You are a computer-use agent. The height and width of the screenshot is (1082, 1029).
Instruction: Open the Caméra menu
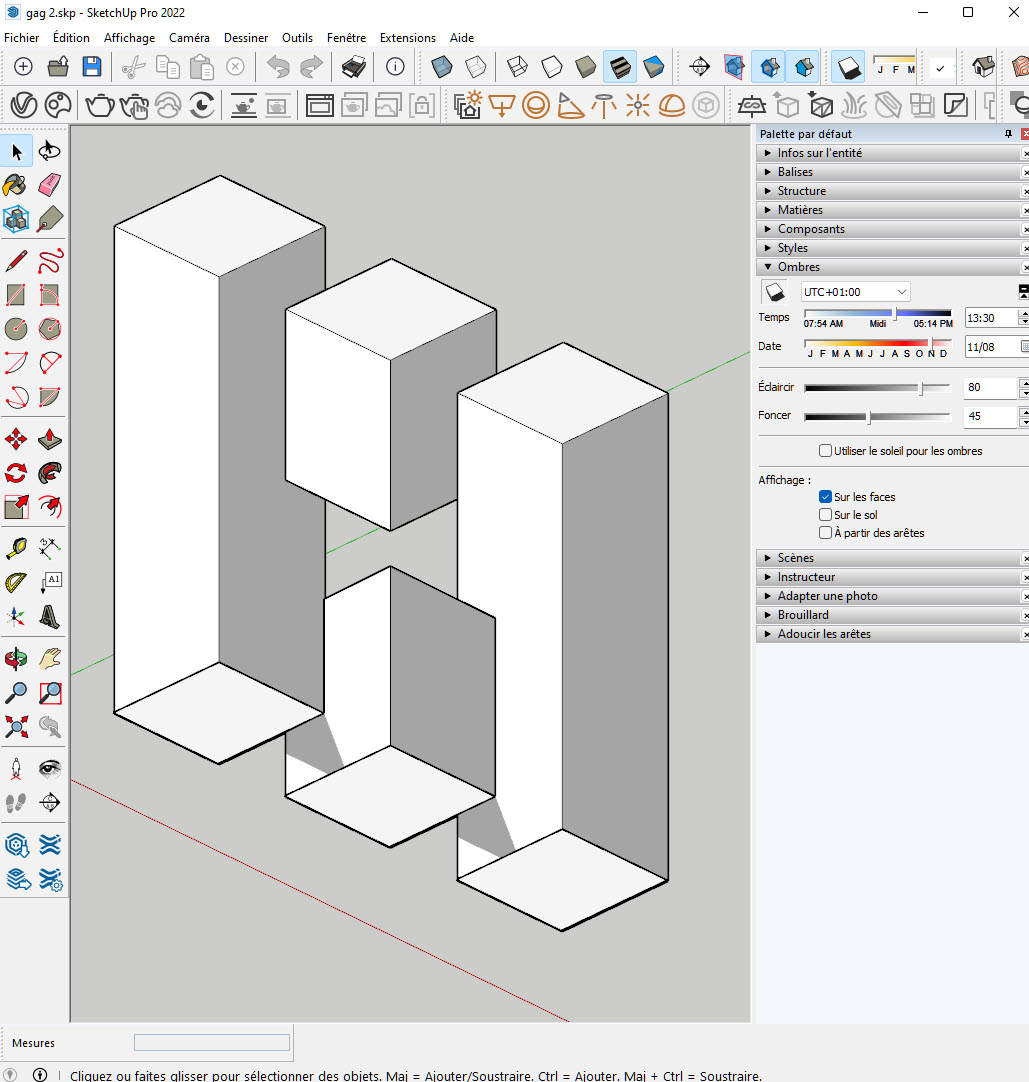tap(189, 38)
